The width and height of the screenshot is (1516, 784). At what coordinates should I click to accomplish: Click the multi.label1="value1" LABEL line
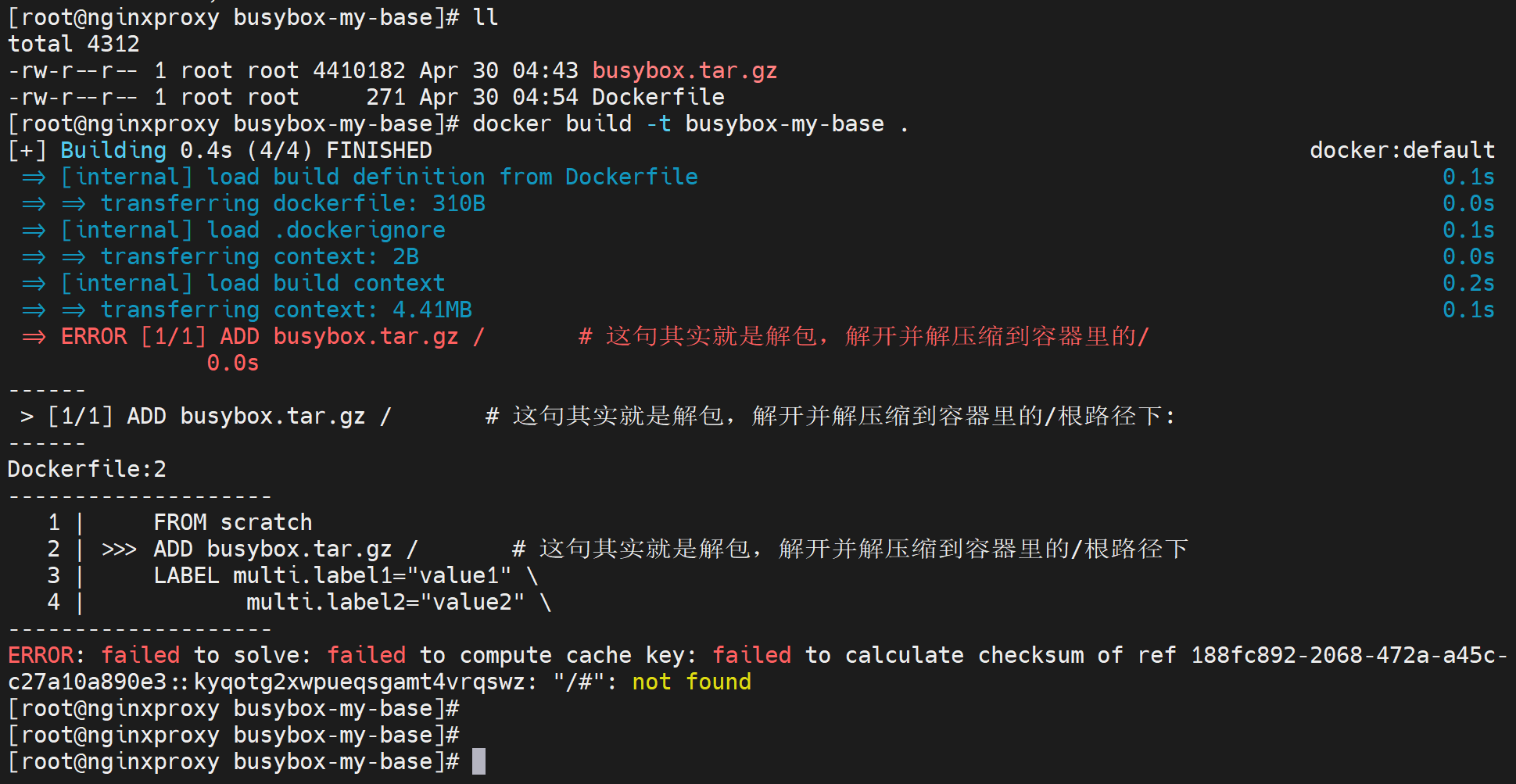coord(332,575)
